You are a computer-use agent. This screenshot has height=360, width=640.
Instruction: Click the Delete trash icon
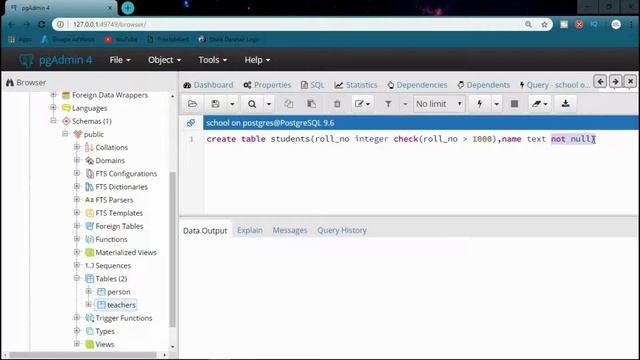[x=337, y=104]
